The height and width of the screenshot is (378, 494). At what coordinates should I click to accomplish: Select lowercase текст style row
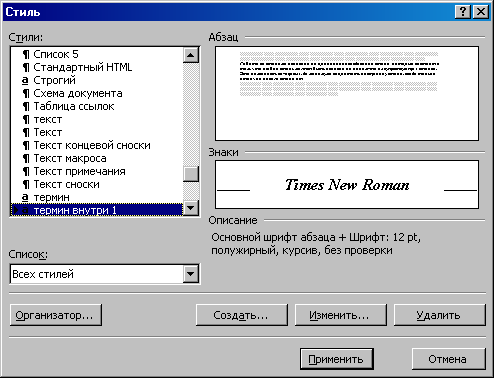(x=97, y=119)
